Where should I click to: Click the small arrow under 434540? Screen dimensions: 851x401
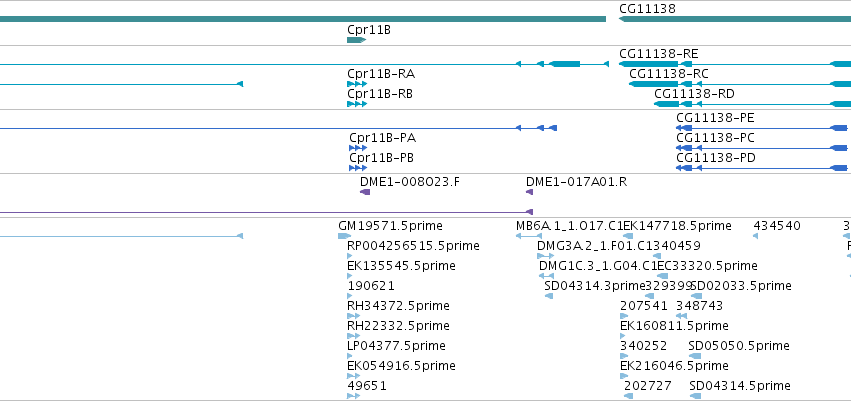(755, 236)
